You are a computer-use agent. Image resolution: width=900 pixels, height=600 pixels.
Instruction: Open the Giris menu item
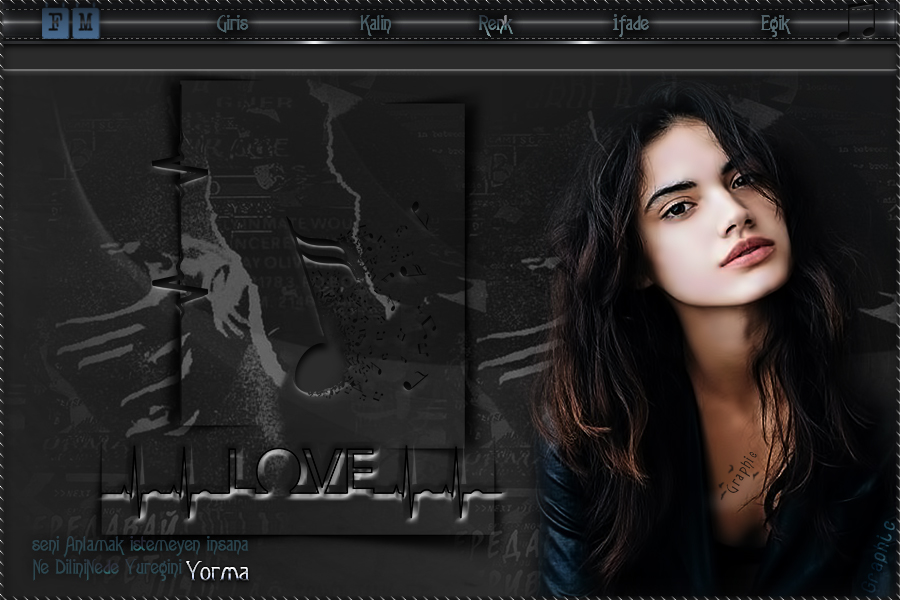point(233,25)
